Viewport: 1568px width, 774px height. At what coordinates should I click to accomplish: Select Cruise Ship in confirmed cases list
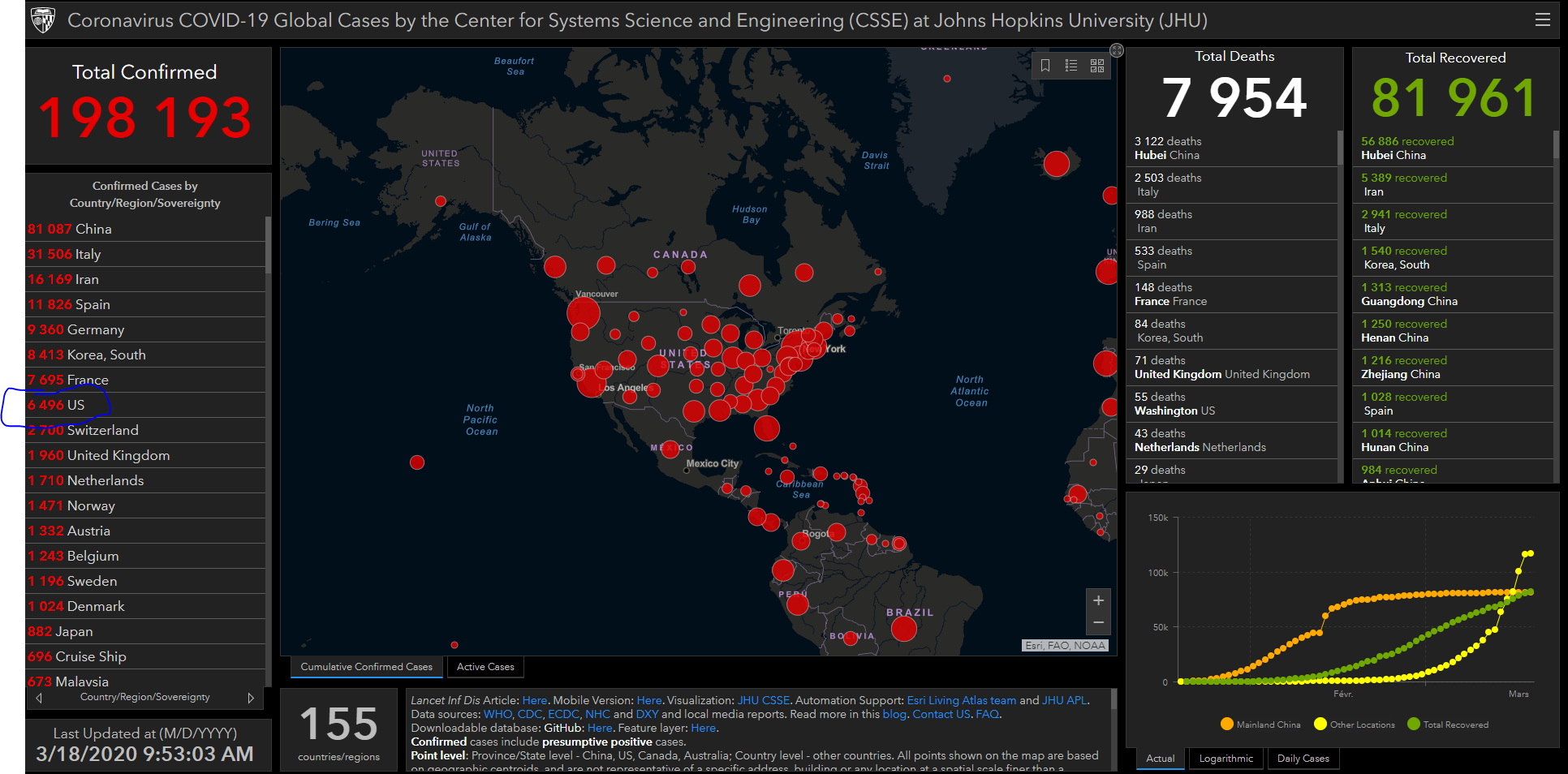pos(145,656)
